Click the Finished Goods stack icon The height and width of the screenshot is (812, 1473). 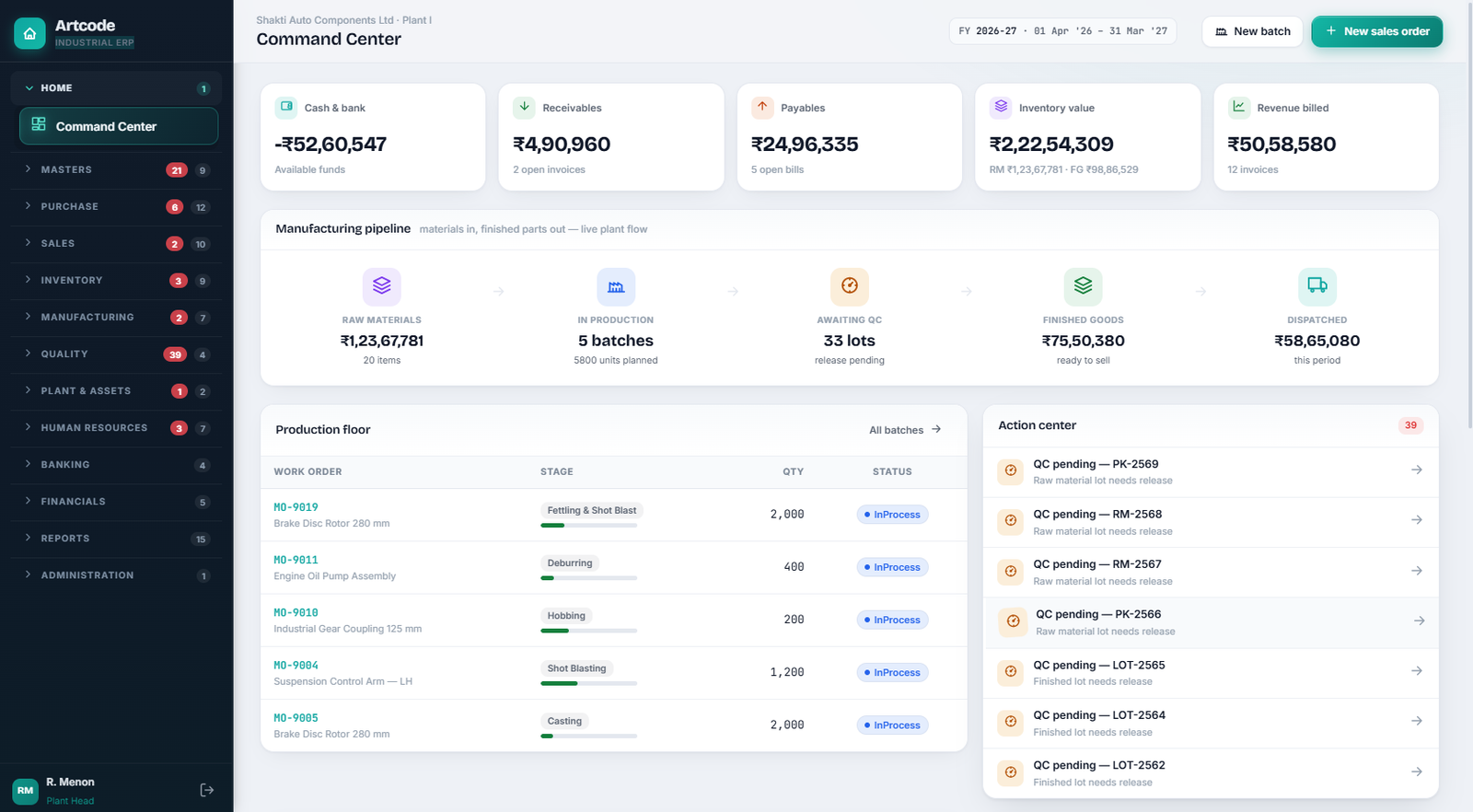(x=1084, y=286)
